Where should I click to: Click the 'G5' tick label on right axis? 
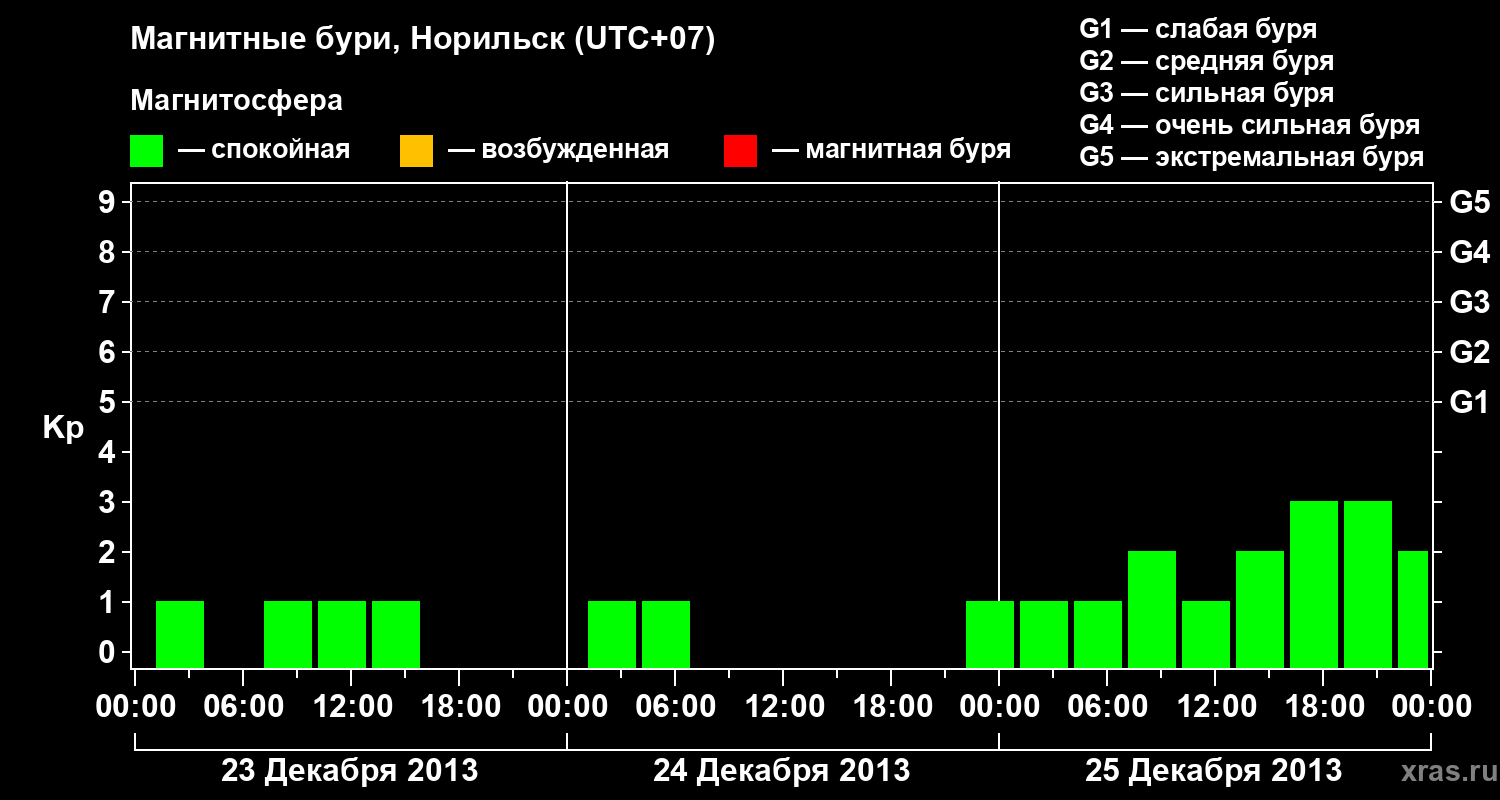click(1469, 202)
